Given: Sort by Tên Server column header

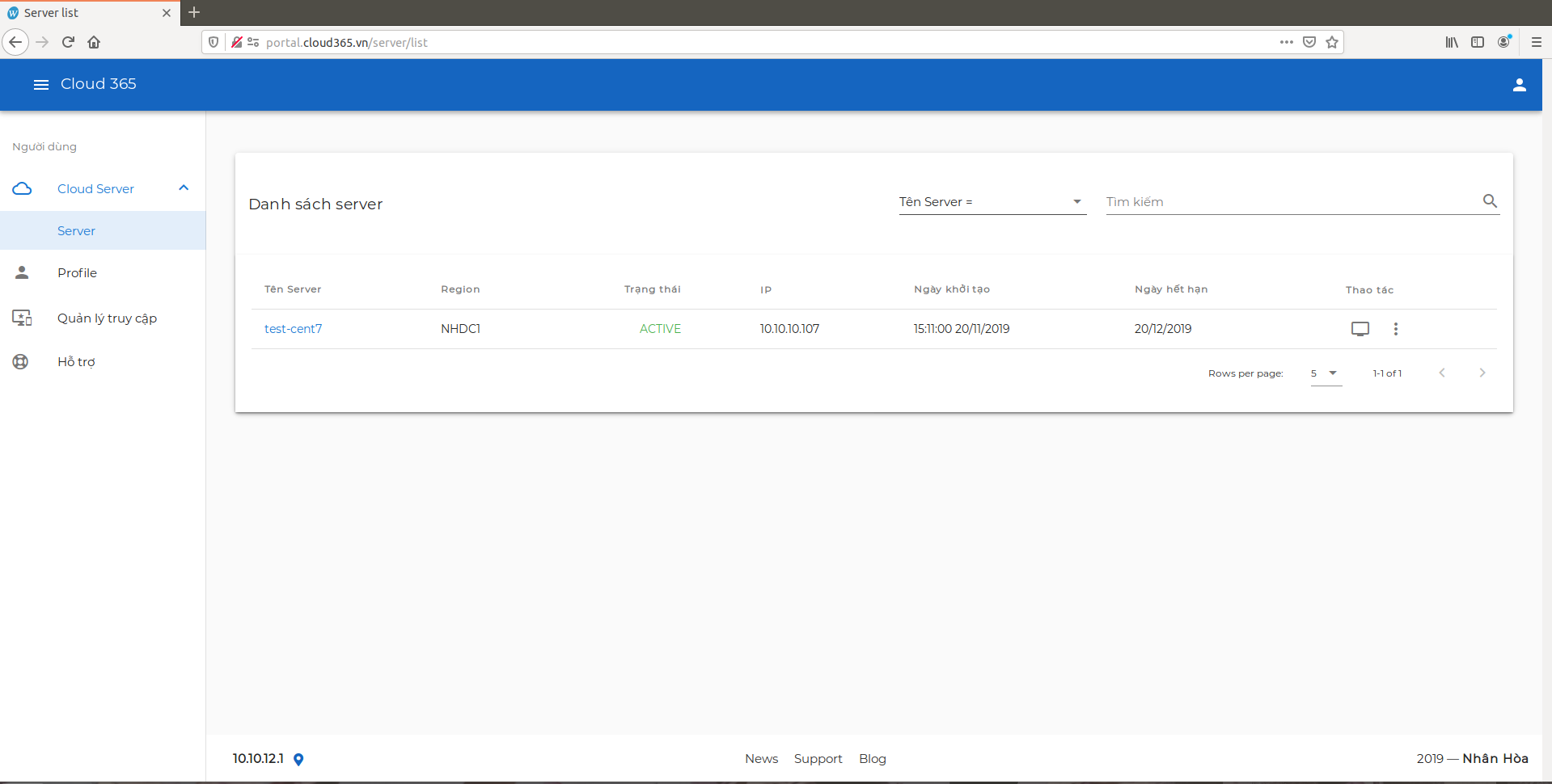Looking at the screenshot, I should pyautogui.click(x=293, y=289).
